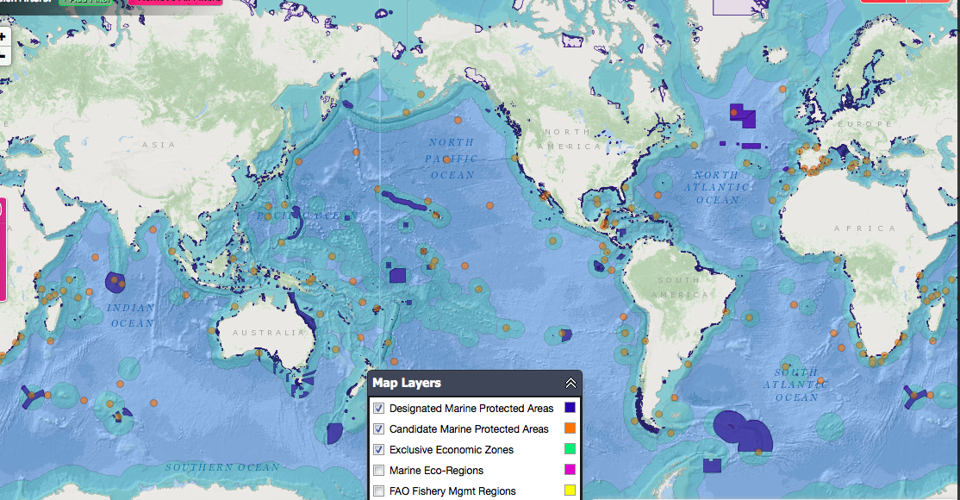
Task: Check the FAO Fishery Mgmt Regions box
Action: coord(379,491)
